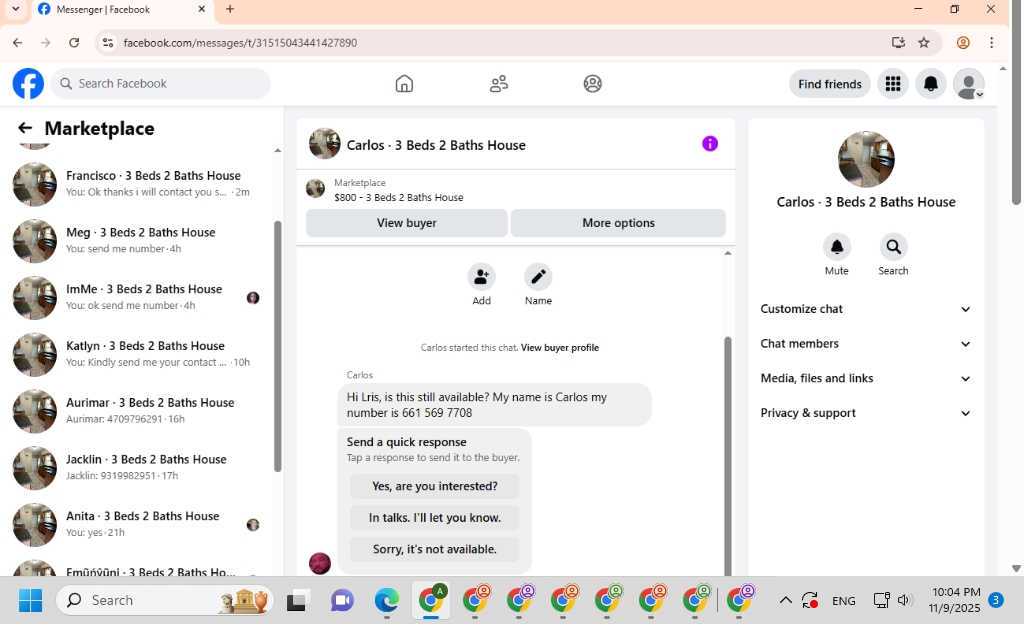
Task: Open Groups icon in top navigation
Action: tap(592, 84)
